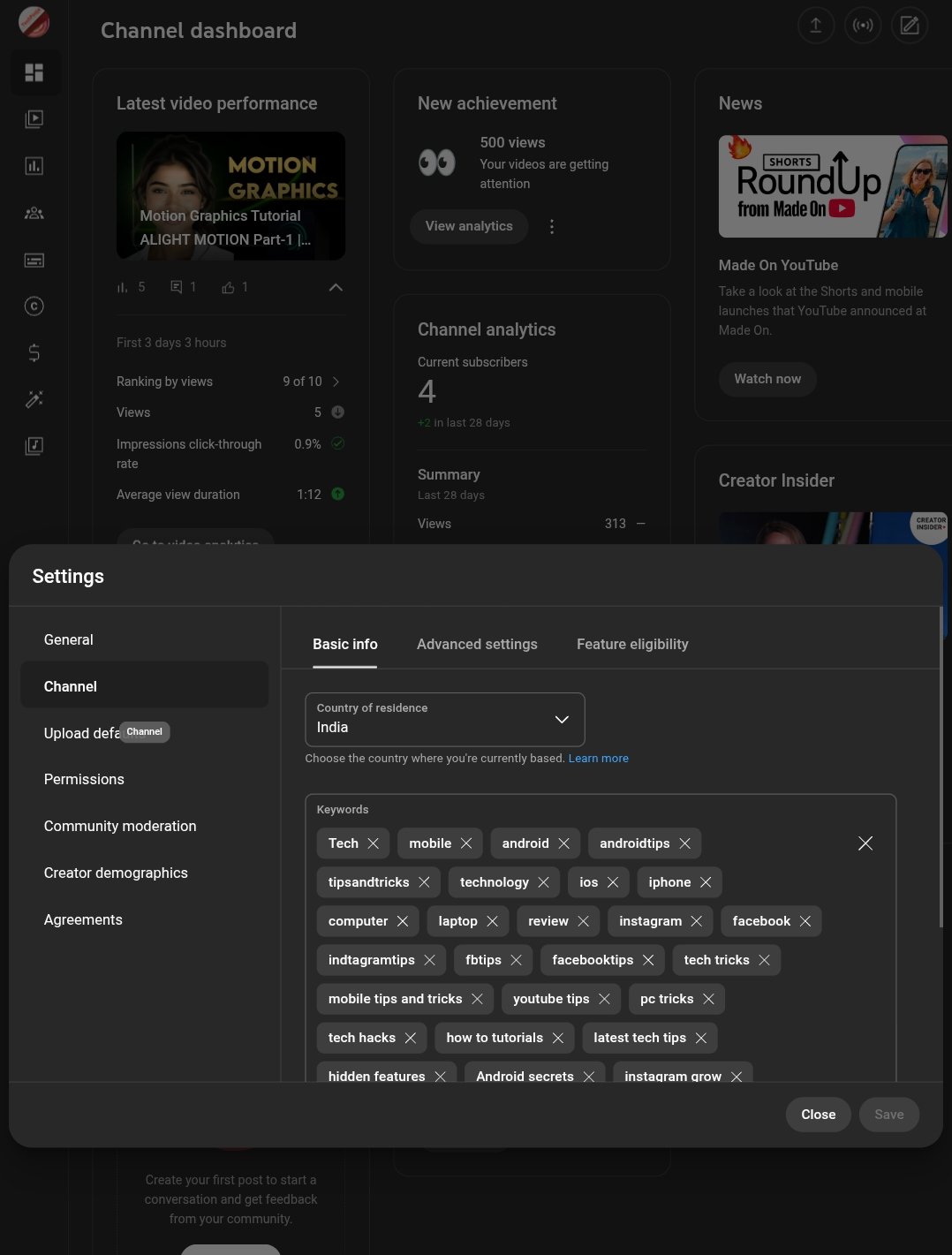Open the Content section in the sidebar
Viewport: 952px width, 1255px height.
tap(34, 118)
